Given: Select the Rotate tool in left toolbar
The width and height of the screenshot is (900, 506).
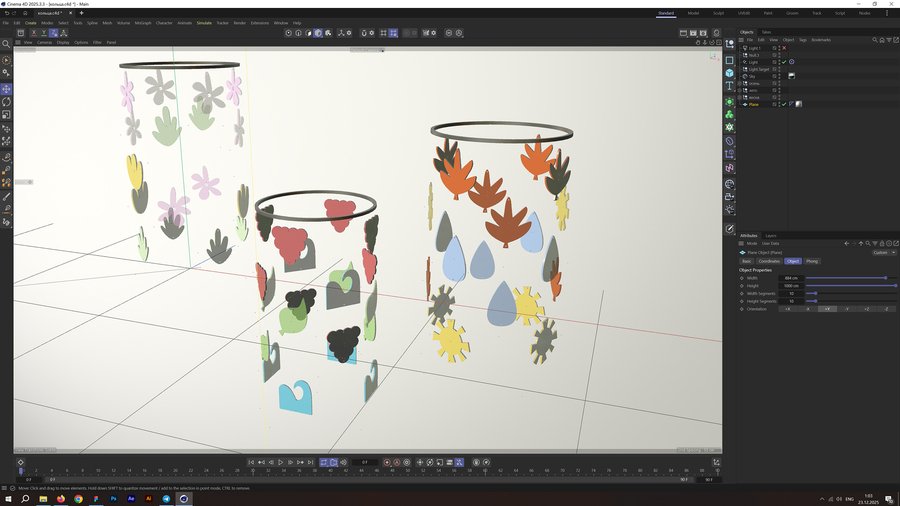Looking at the screenshot, I should (6, 101).
